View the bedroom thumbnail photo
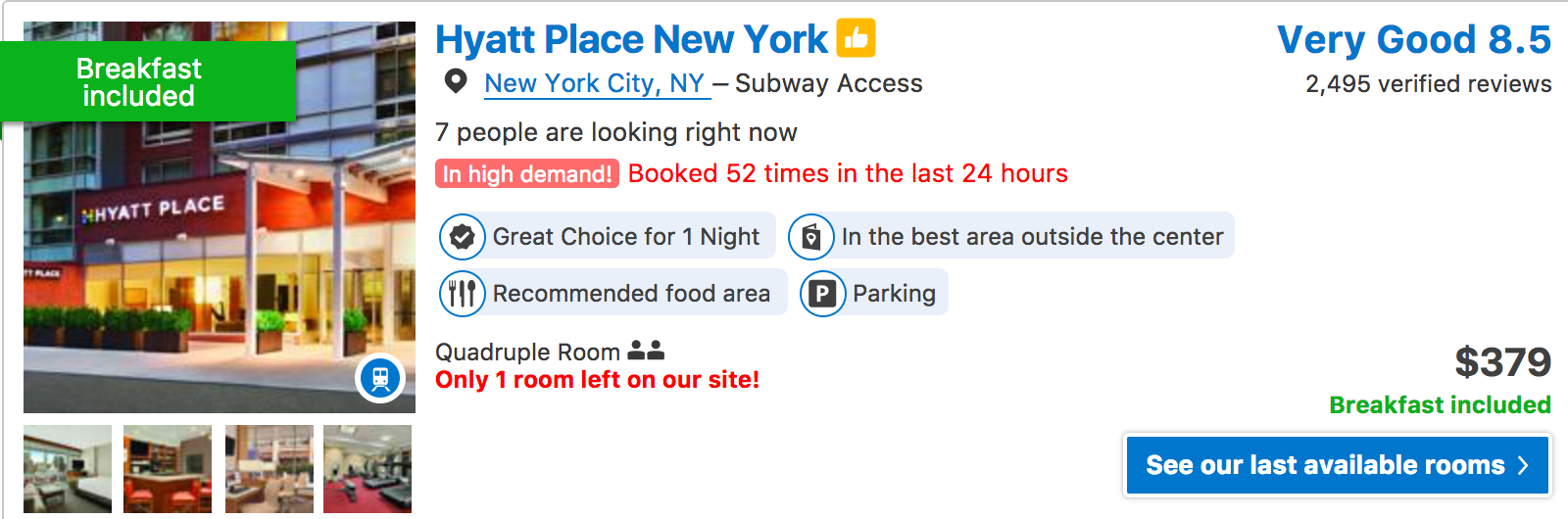The height and width of the screenshot is (519, 1568). pos(68,468)
